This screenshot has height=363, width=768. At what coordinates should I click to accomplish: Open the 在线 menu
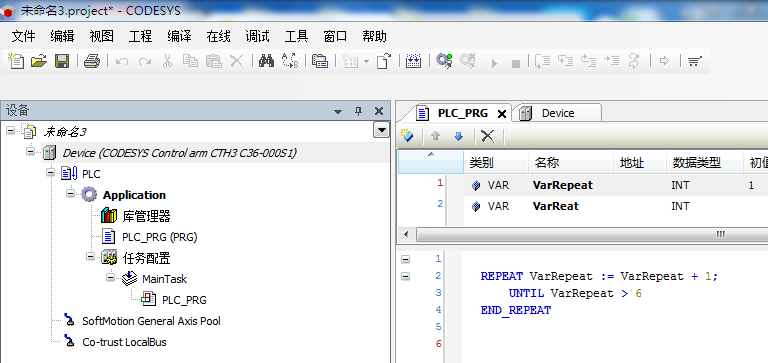tap(218, 36)
